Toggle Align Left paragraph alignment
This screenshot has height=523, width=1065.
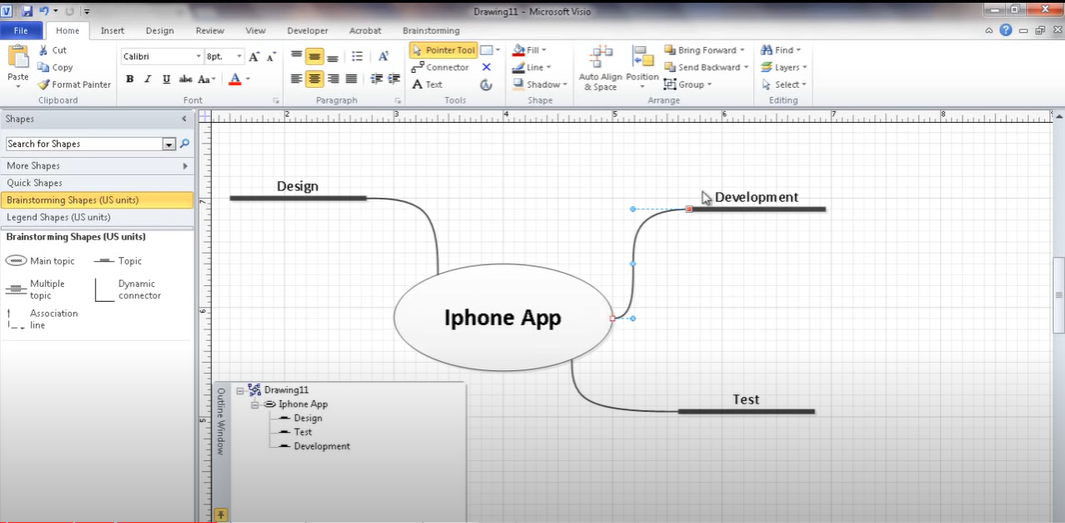tap(296, 79)
